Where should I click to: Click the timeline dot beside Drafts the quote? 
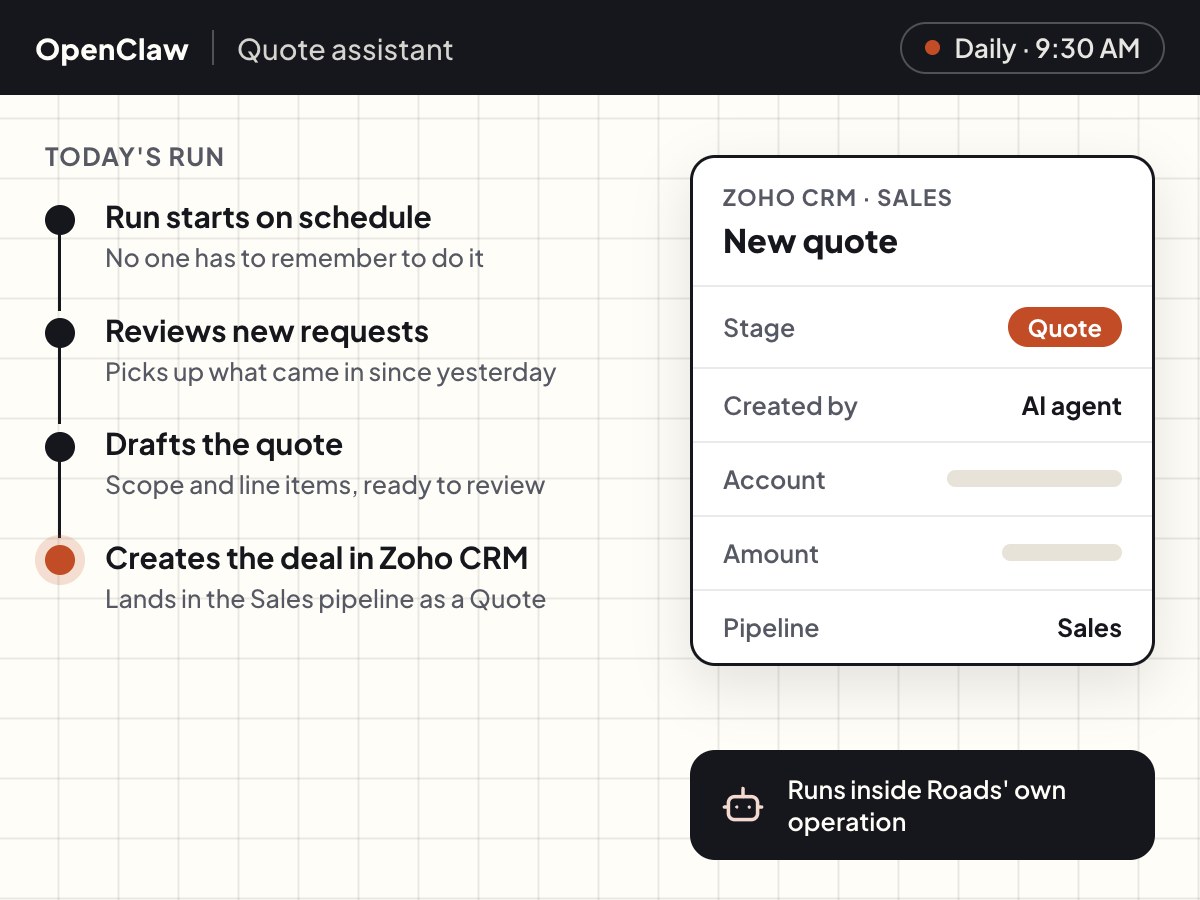[60, 446]
